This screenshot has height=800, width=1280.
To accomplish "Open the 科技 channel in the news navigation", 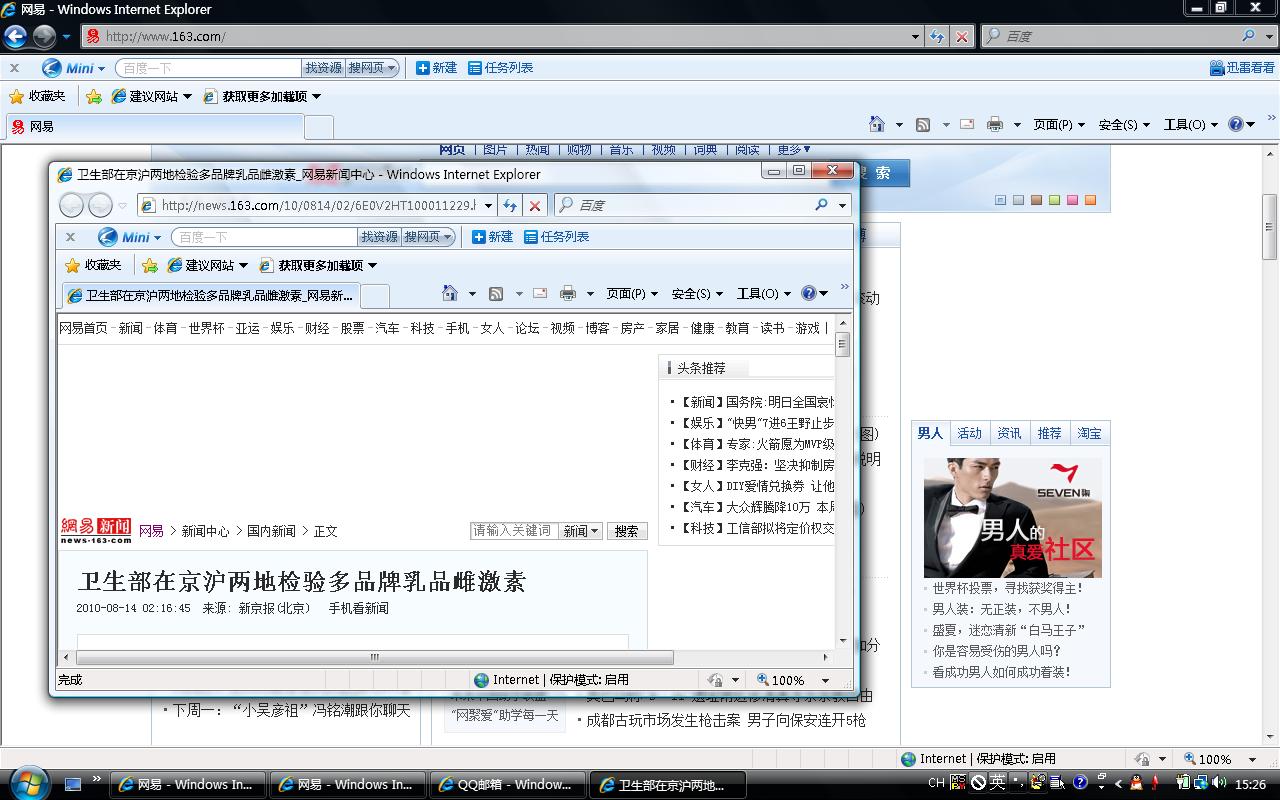I will 422,328.
